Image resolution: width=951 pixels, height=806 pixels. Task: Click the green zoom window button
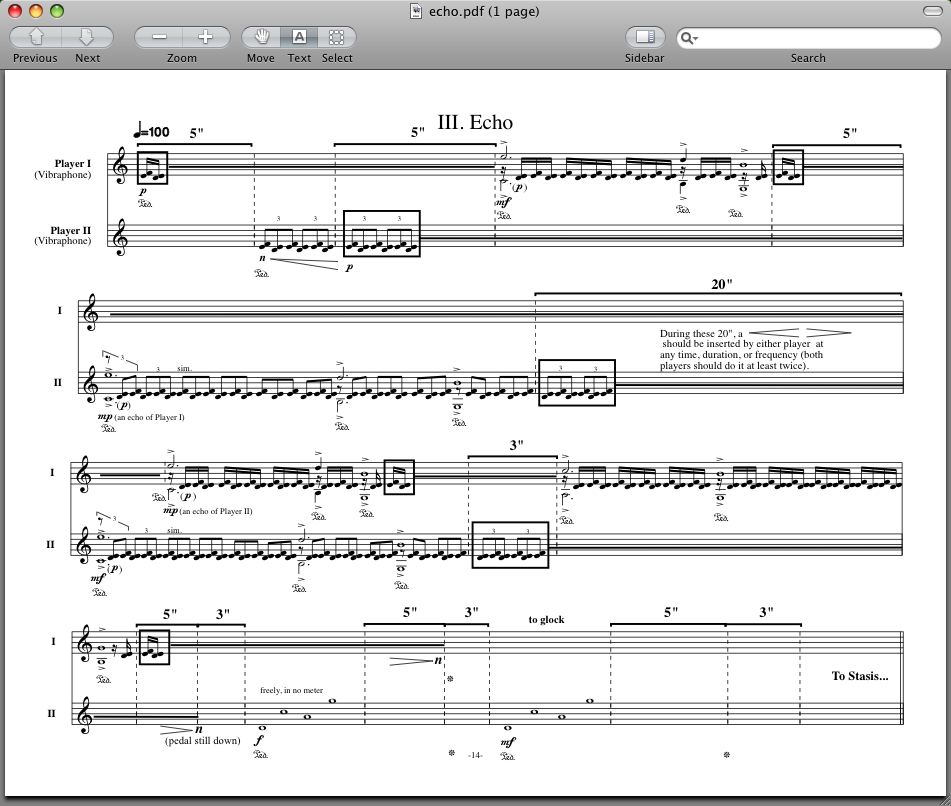(57, 11)
